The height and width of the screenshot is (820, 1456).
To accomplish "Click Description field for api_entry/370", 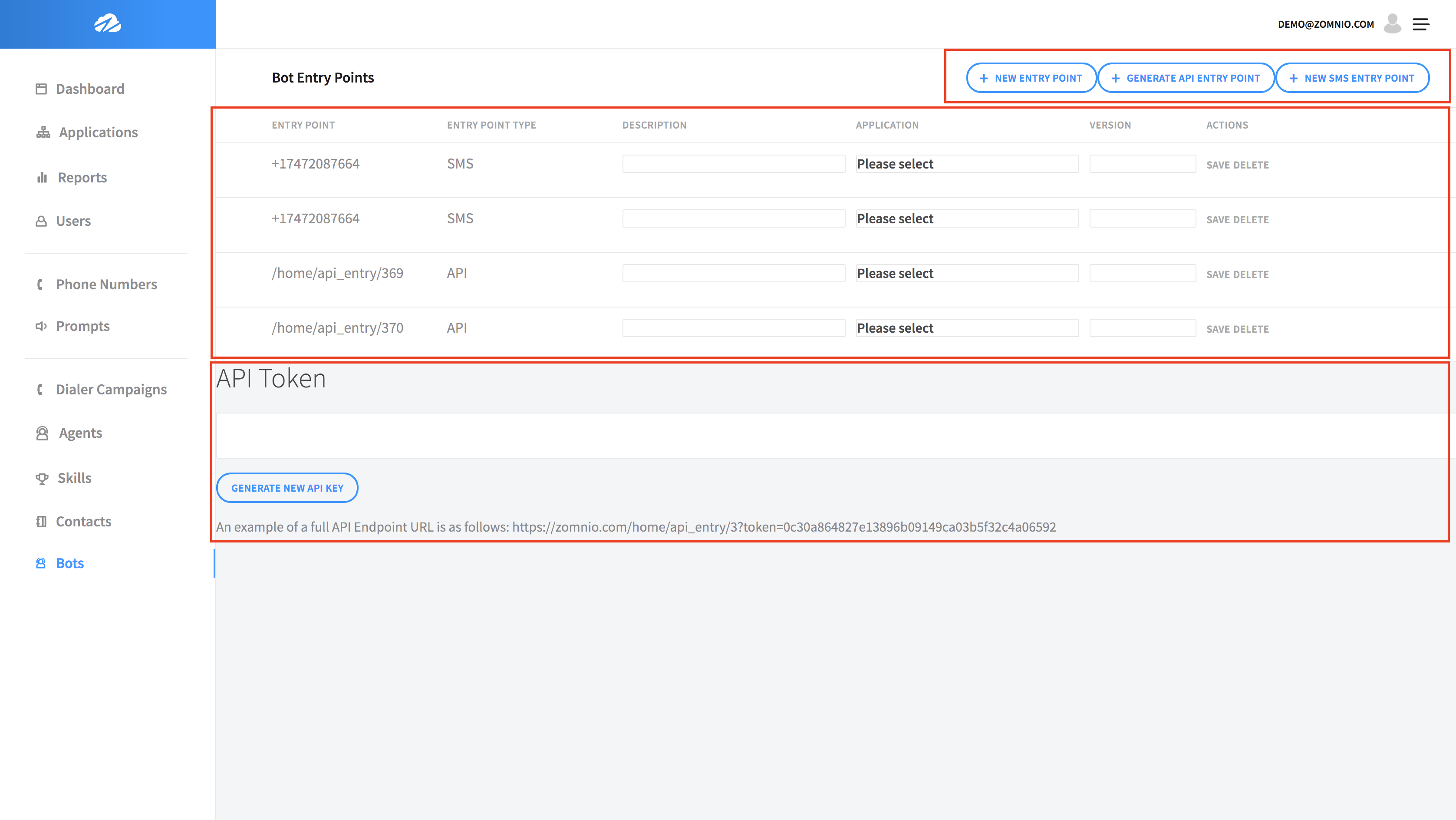I will (734, 329).
